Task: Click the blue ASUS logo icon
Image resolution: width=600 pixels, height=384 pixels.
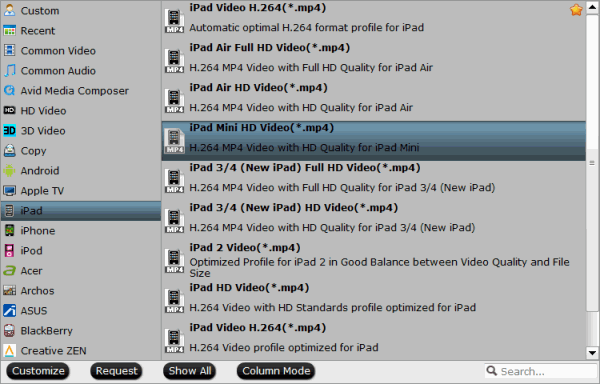Action: coord(9,311)
